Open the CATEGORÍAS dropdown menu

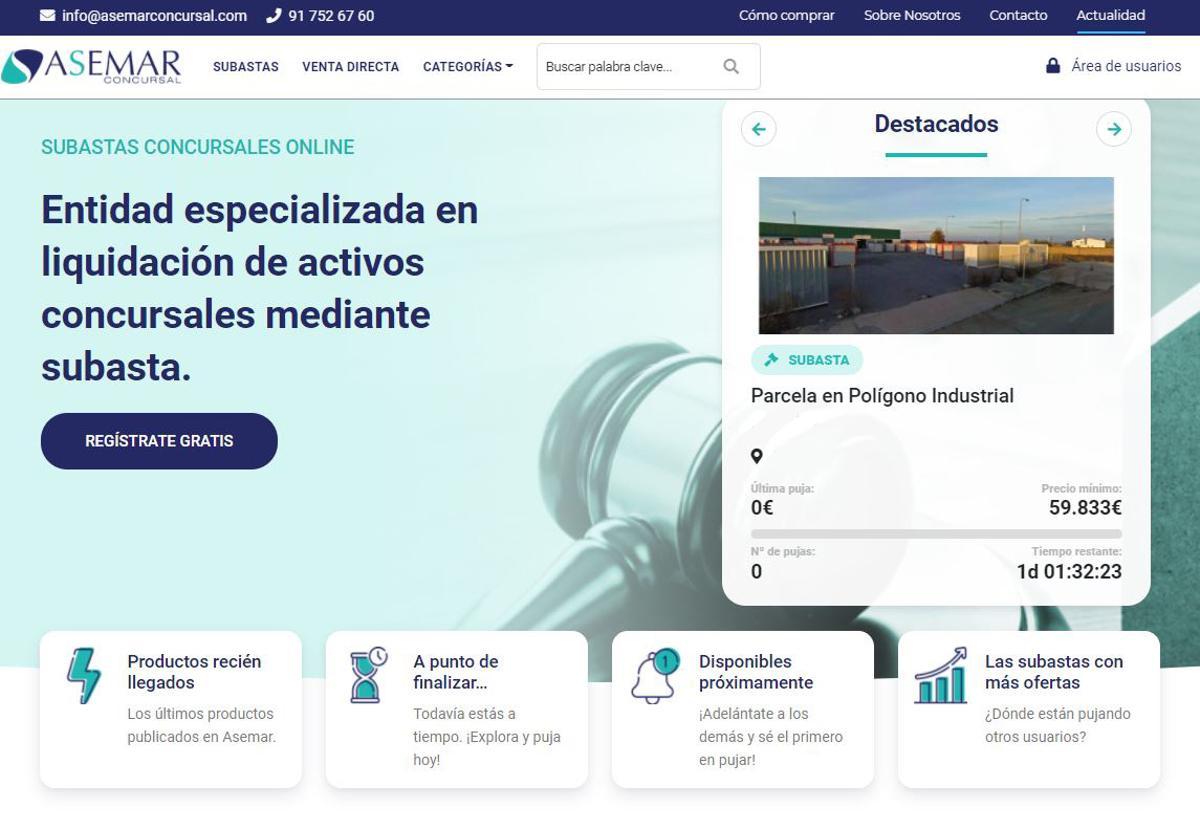point(467,66)
